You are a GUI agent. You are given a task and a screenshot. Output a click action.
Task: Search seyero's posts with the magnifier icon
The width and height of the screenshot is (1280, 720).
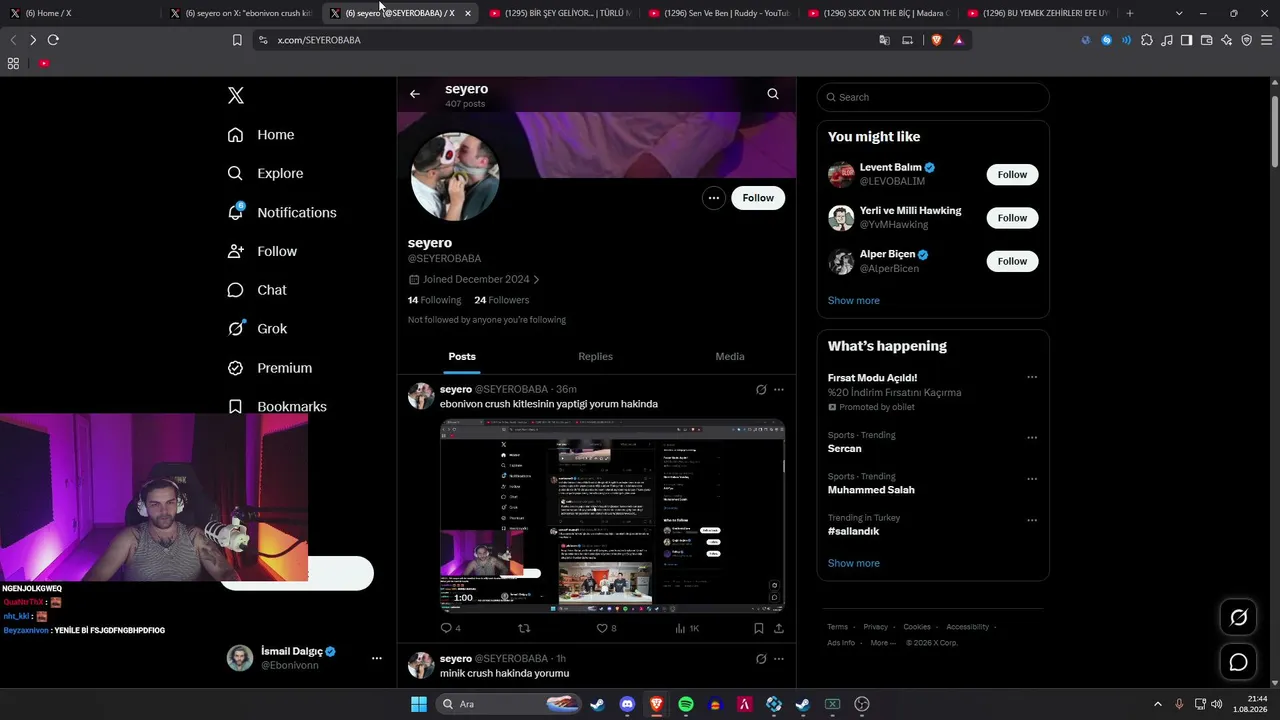(x=773, y=94)
